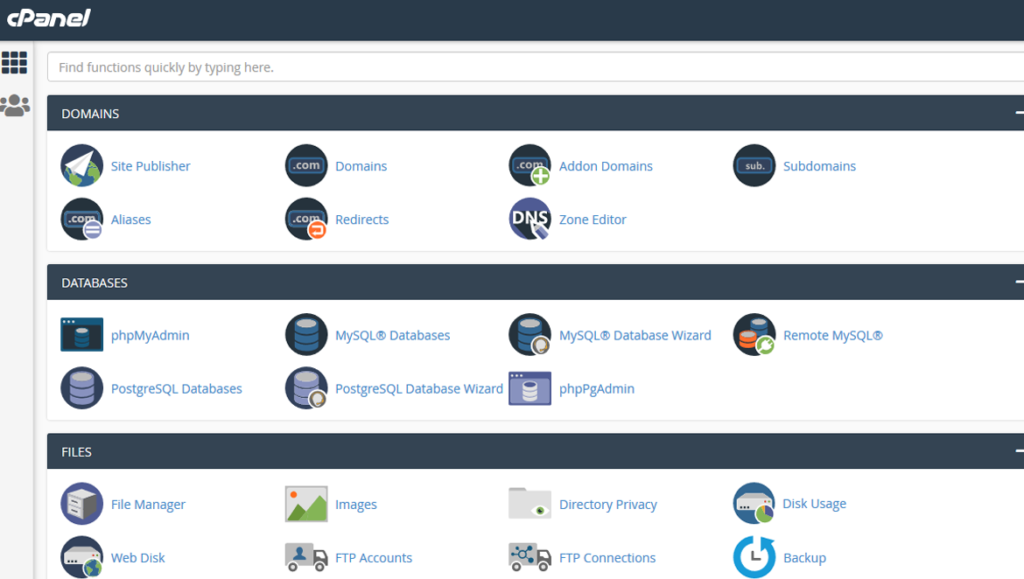Click the Directory Privacy folder icon
1024x579 pixels.
(530, 503)
